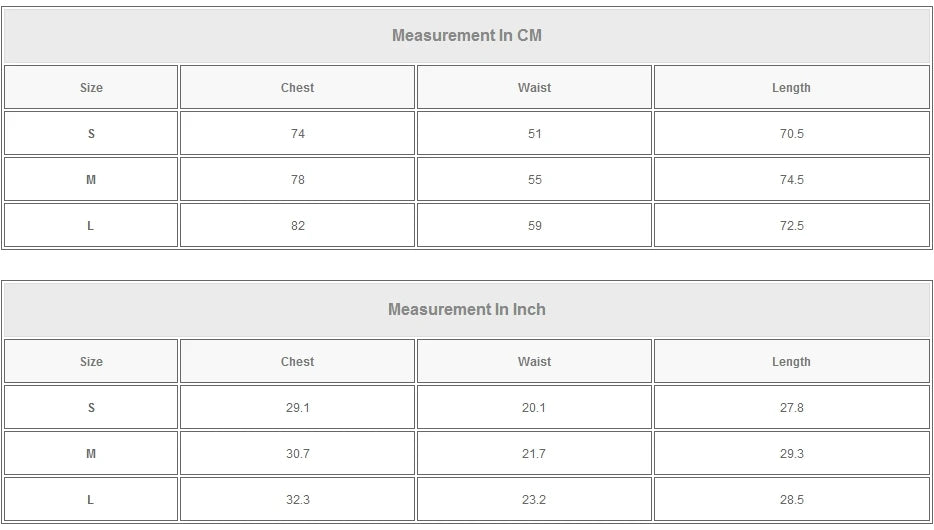
Task: Select the Chest header in the CM table
Action: (x=297, y=88)
